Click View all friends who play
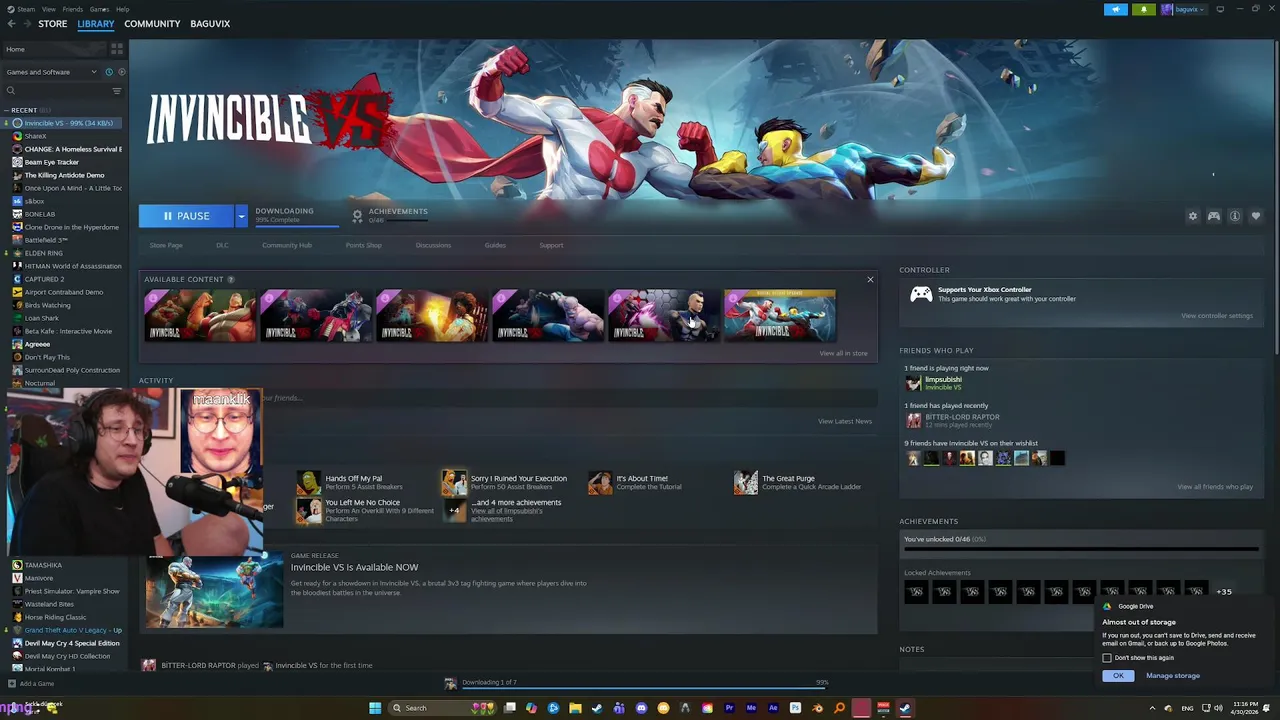The image size is (1280, 720). click(x=1215, y=487)
